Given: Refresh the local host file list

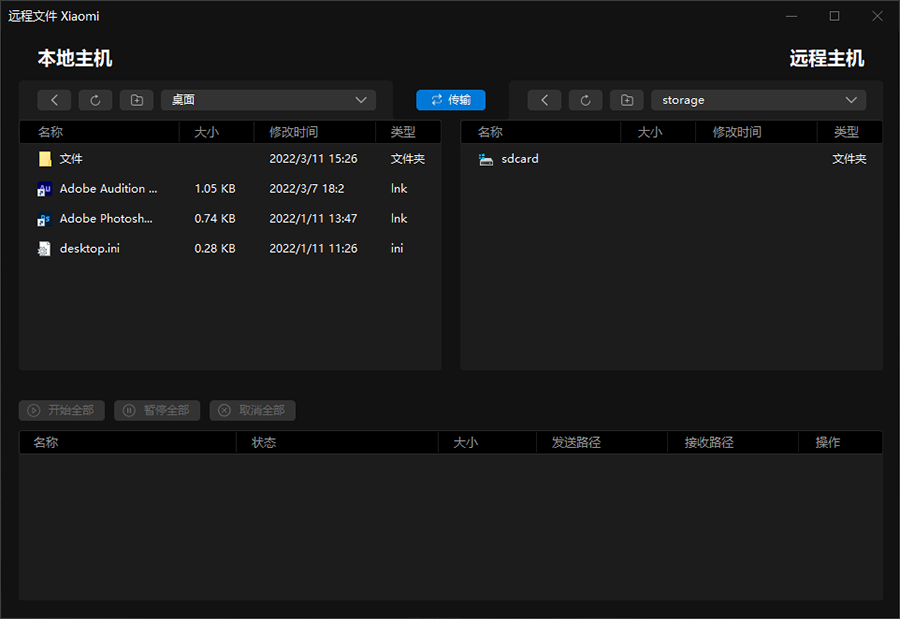Looking at the screenshot, I should (95, 100).
